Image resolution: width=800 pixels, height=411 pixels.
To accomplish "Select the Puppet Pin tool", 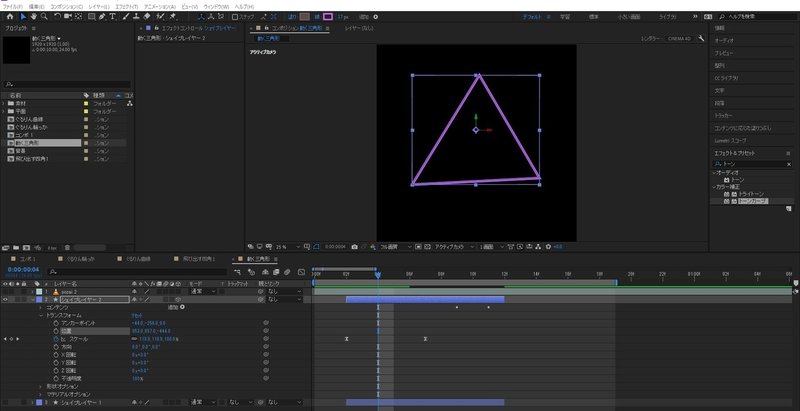I will pos(173,16).
